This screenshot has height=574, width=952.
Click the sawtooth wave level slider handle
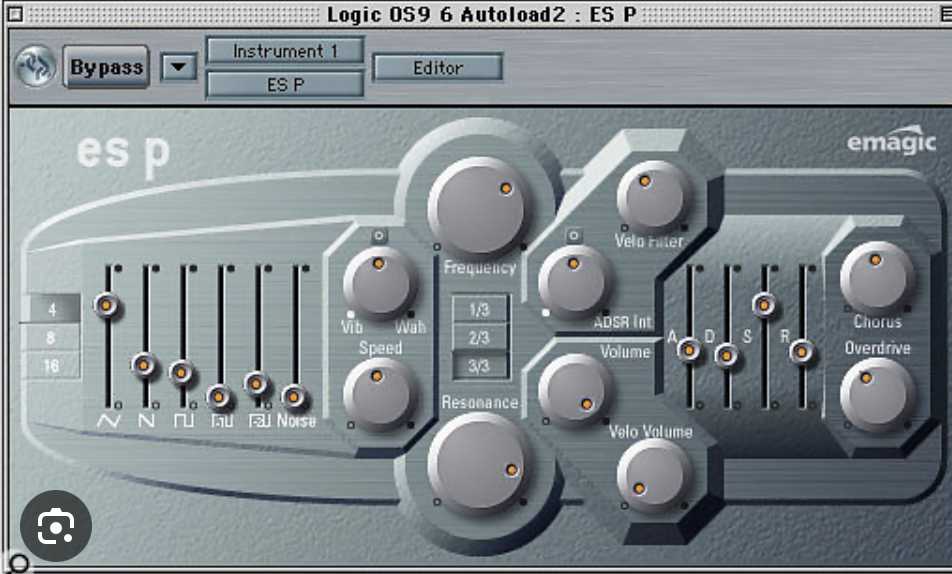(144, 365)
